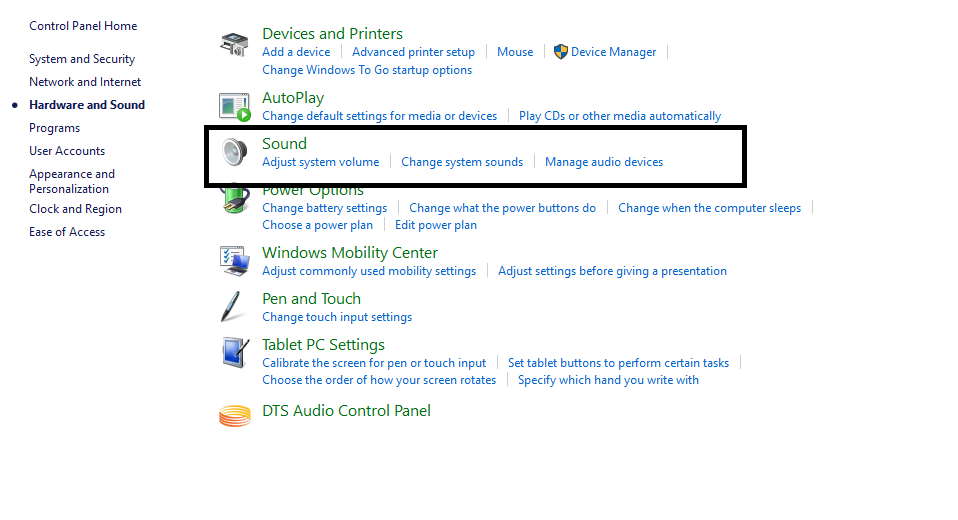Image resolution: width=958 pixels, height=520 pixels.
Task: Click Change system sounds link
Action: [x=462, y=162]
